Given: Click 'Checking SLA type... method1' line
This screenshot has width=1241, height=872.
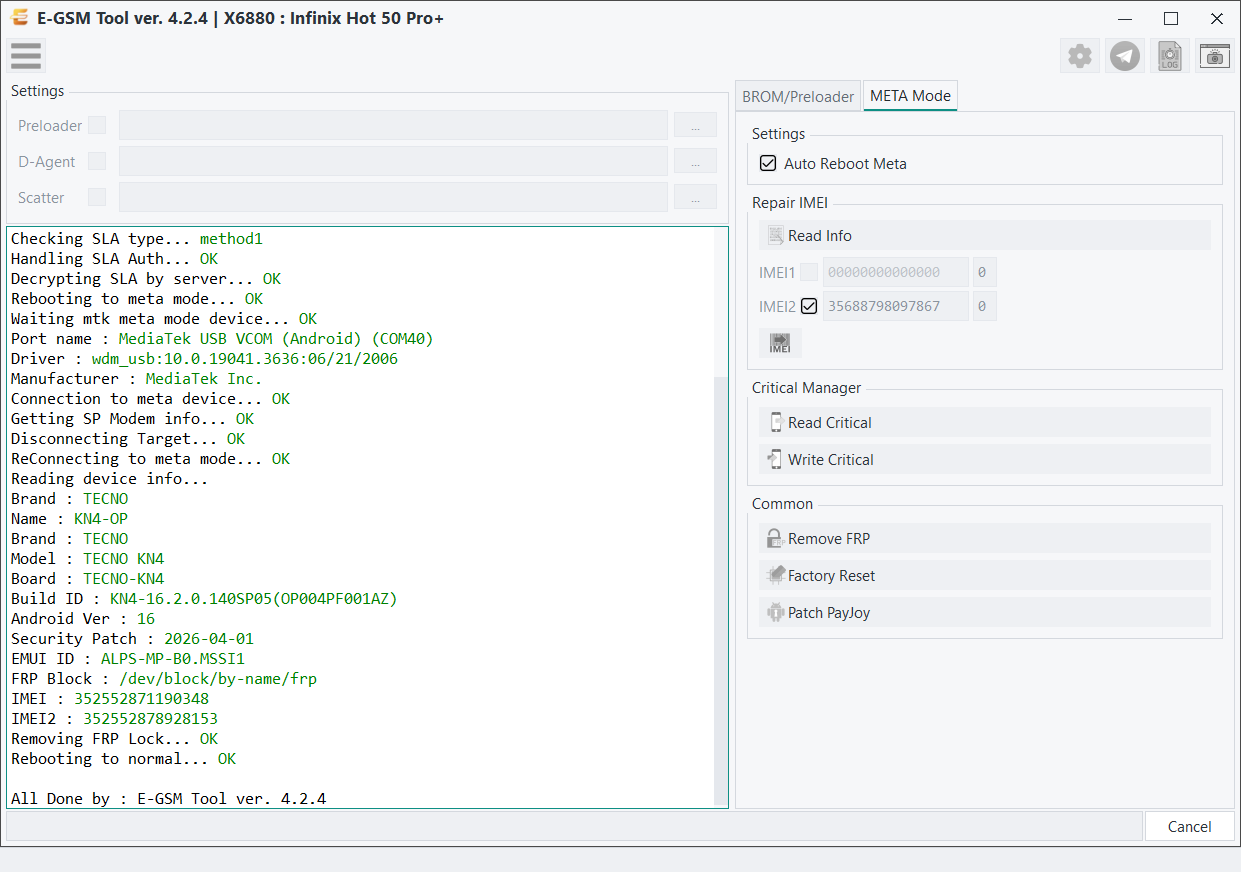Looking at the screenshot, I should [x=136, y=239].
